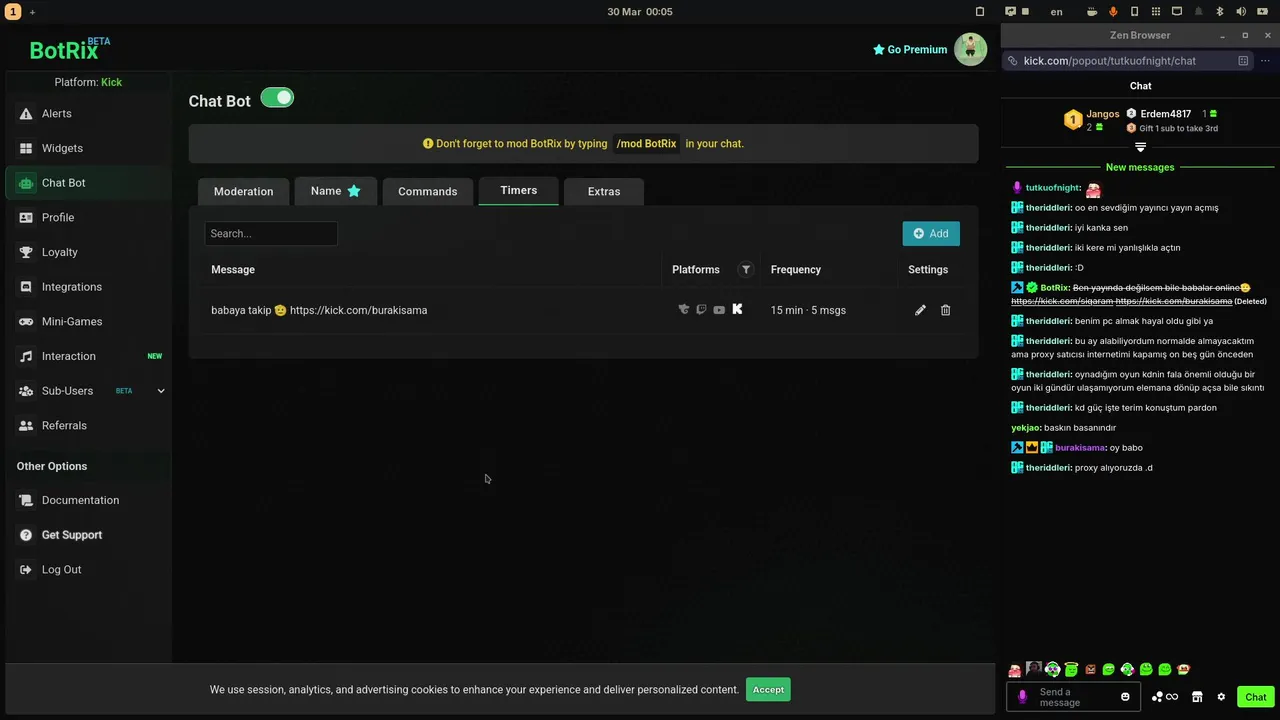The image size is (1280, 720).
Task: Click the Zen Browser three-dots menu icon
Action: [x=1265, y=61]
